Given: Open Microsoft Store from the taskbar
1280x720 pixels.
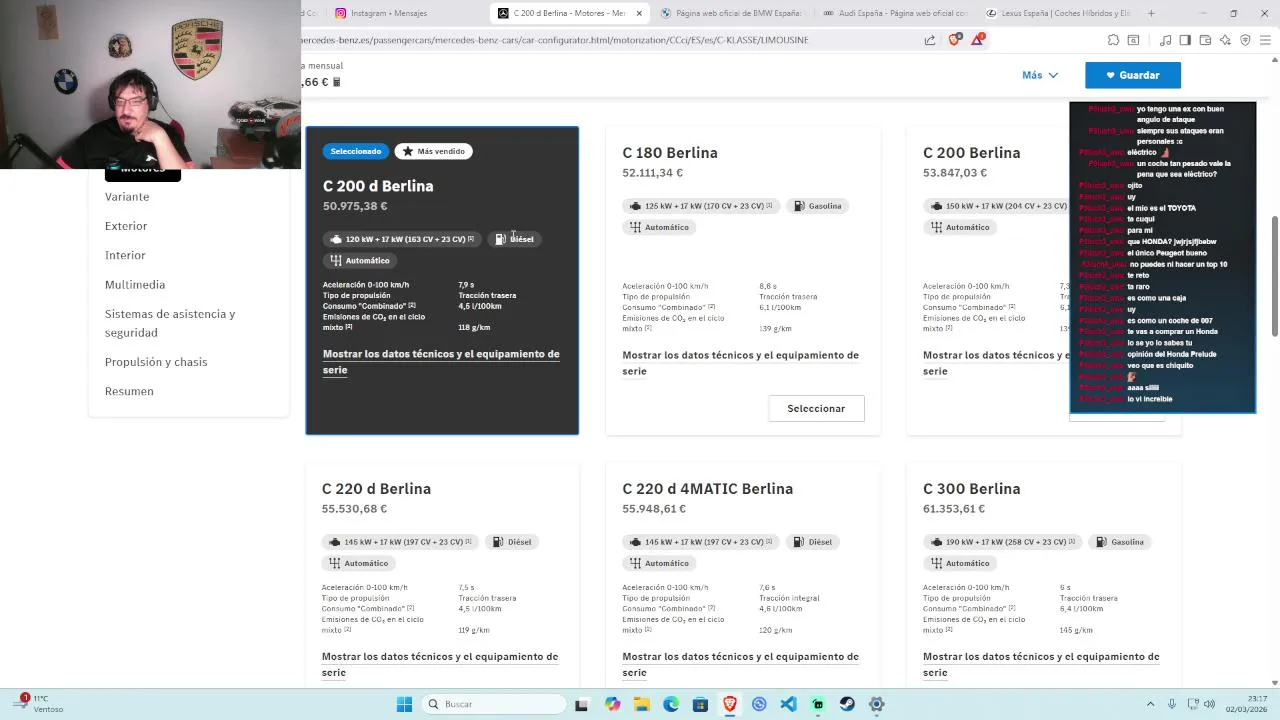Looking at the screenshot, I should point(700,704).
